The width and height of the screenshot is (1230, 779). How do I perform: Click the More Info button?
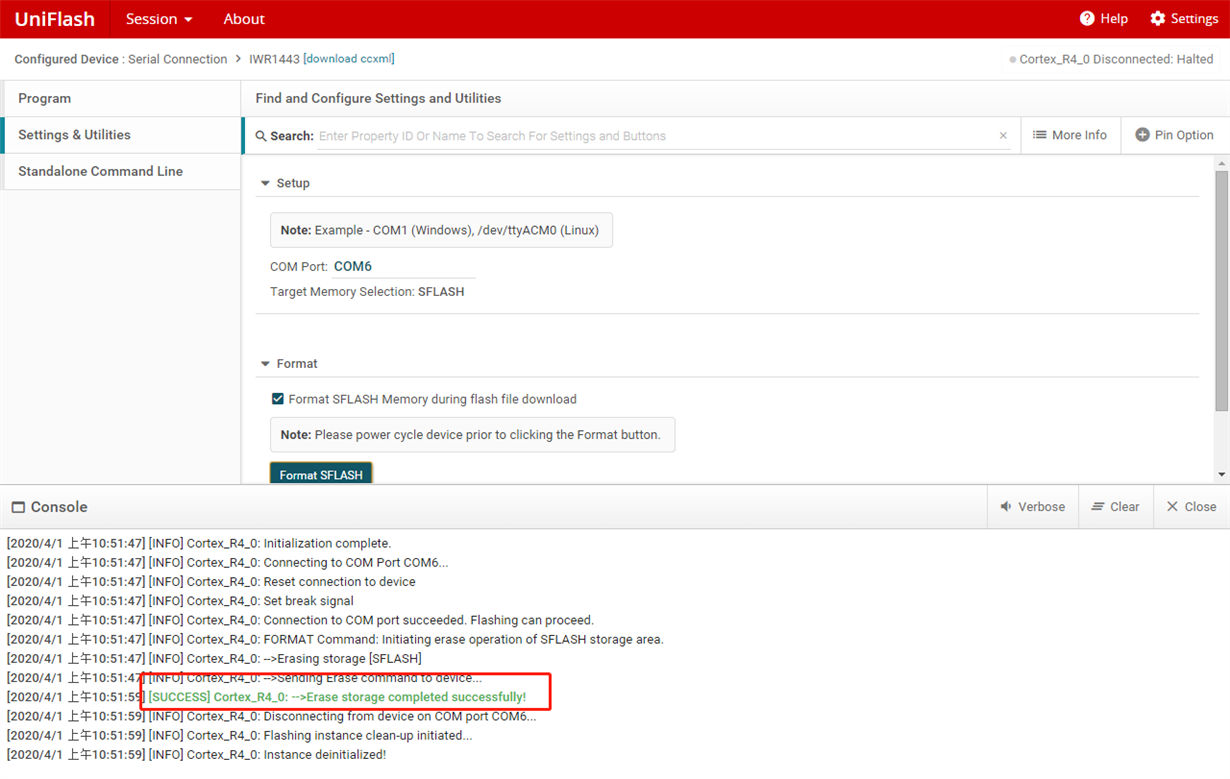pyautogui.click(x=1070, y=135)
